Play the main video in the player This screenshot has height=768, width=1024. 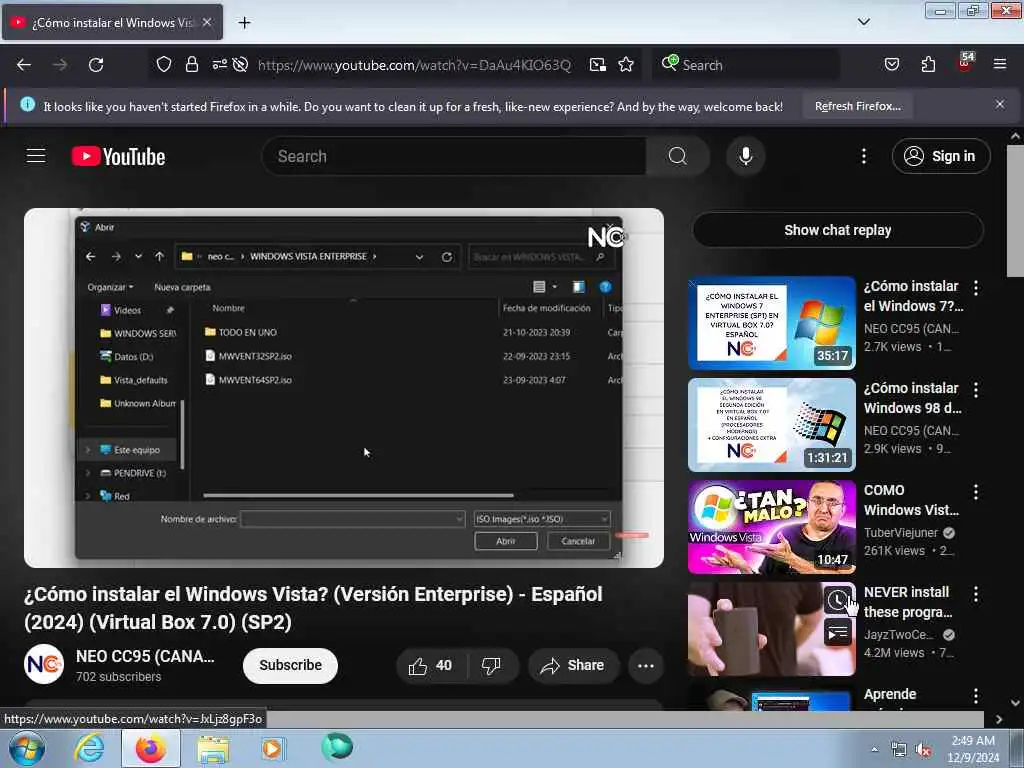344,388
